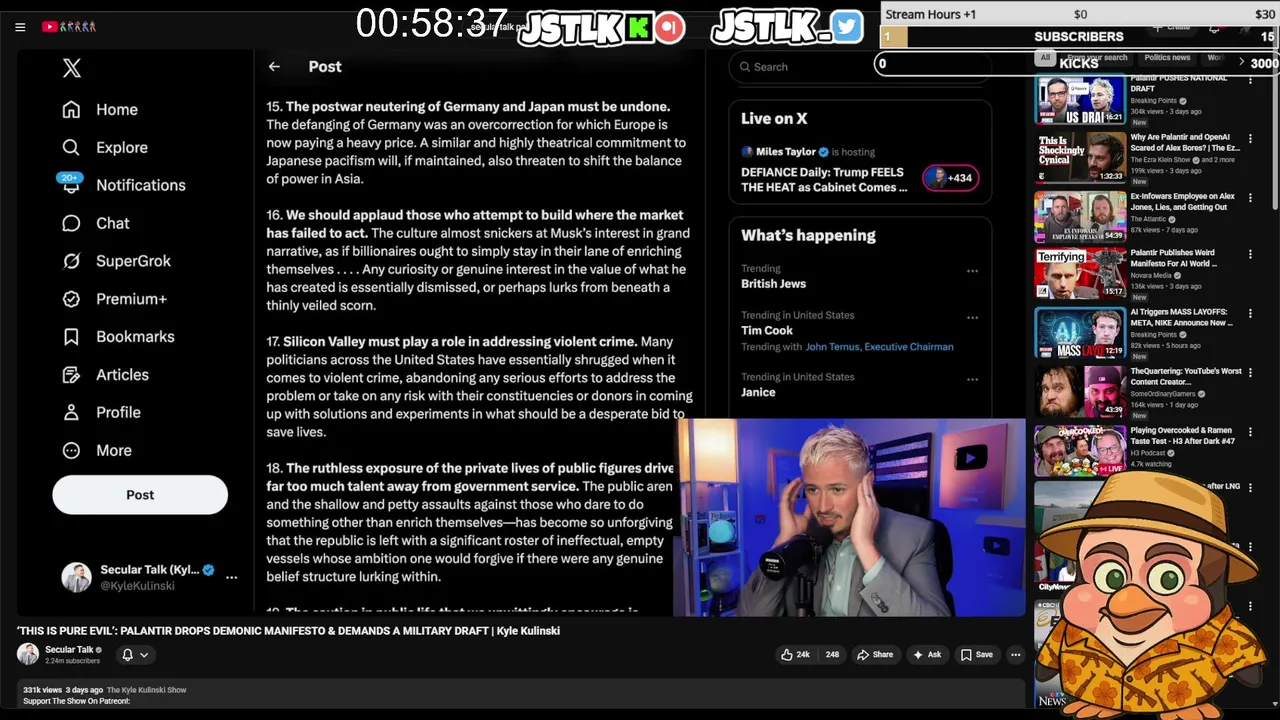Go back using Post arrow
The image size is (1280, 720).
pyautogui.click(x=274, y=67)
